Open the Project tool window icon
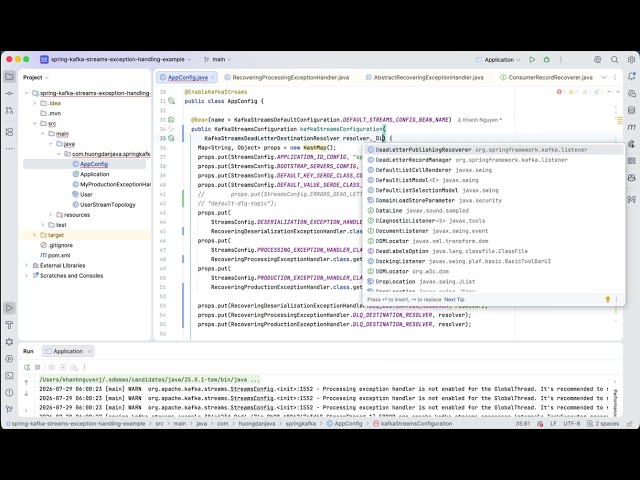This screenshot has height=480, width=640. click(x=9, y=76)
